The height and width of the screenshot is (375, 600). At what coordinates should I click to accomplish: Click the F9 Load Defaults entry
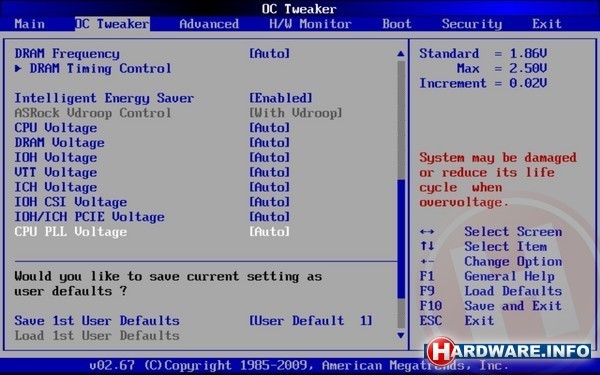[x=491, y=292]
